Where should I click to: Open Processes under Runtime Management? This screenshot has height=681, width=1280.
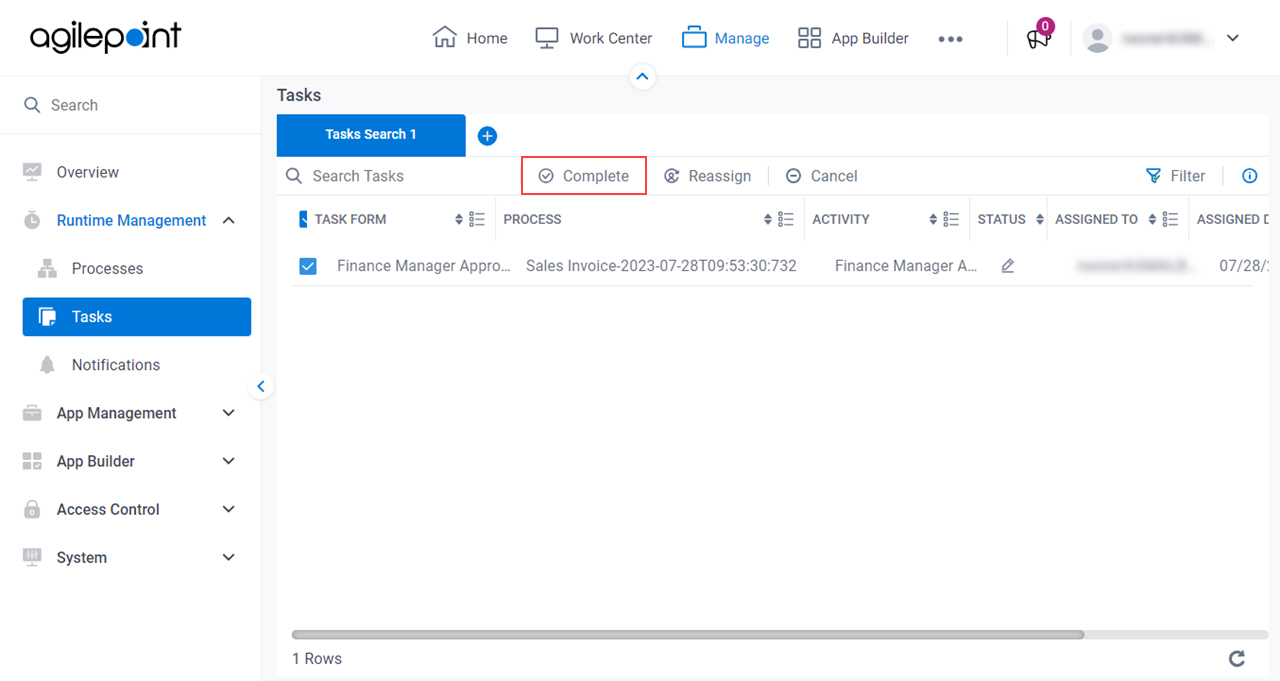[107, 268]
